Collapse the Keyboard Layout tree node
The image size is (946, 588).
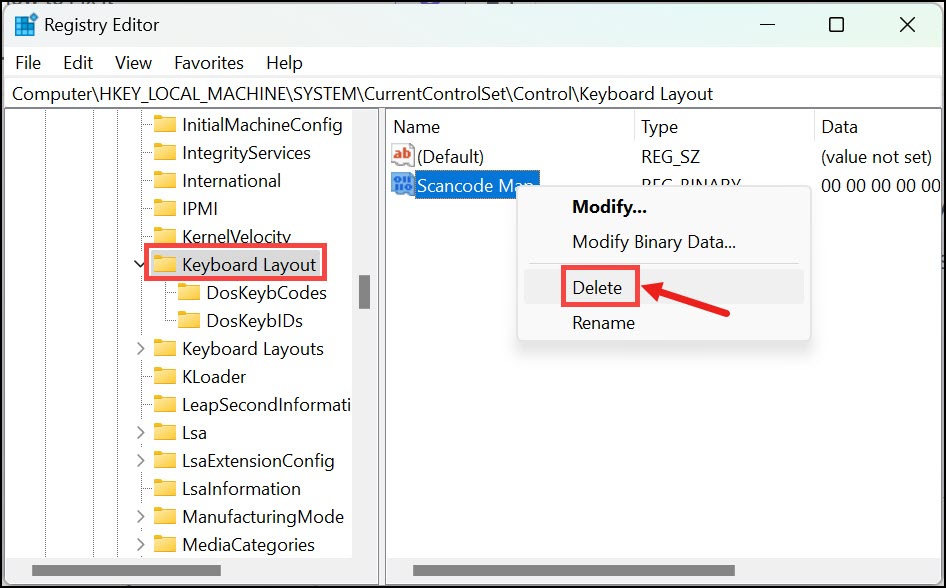139,264
